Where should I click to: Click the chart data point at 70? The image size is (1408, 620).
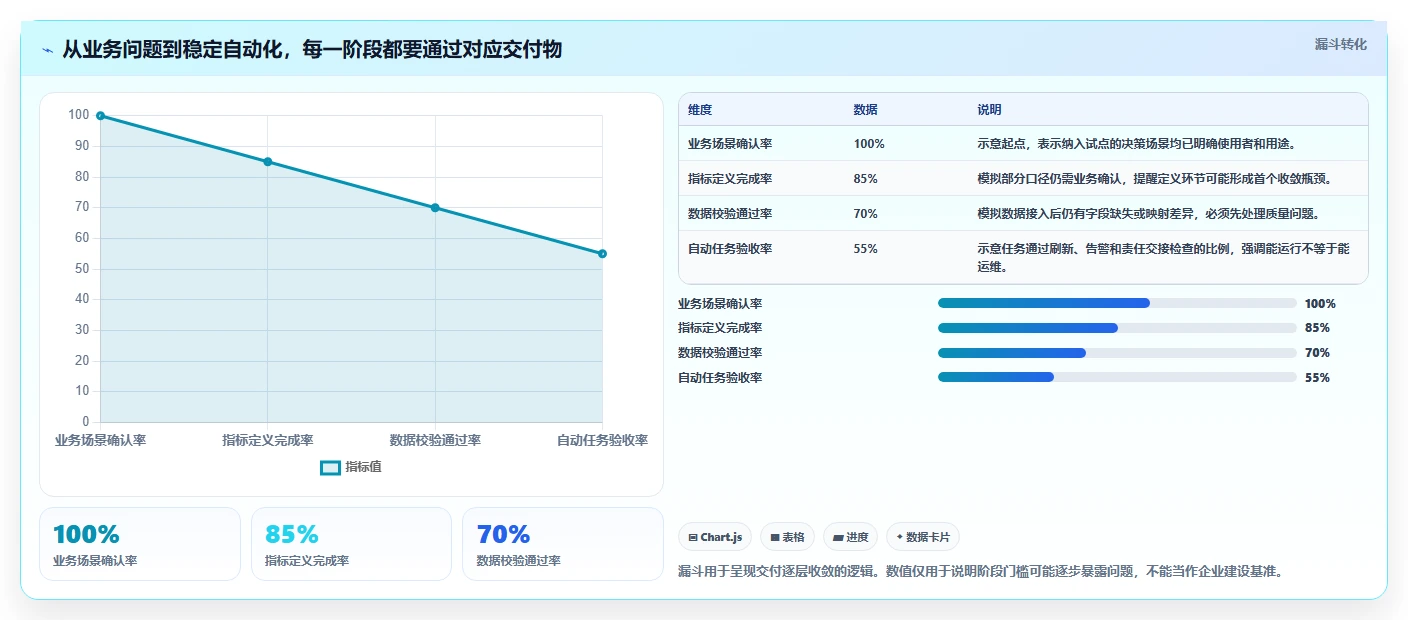pyautogui.click(x=435, y=208)
